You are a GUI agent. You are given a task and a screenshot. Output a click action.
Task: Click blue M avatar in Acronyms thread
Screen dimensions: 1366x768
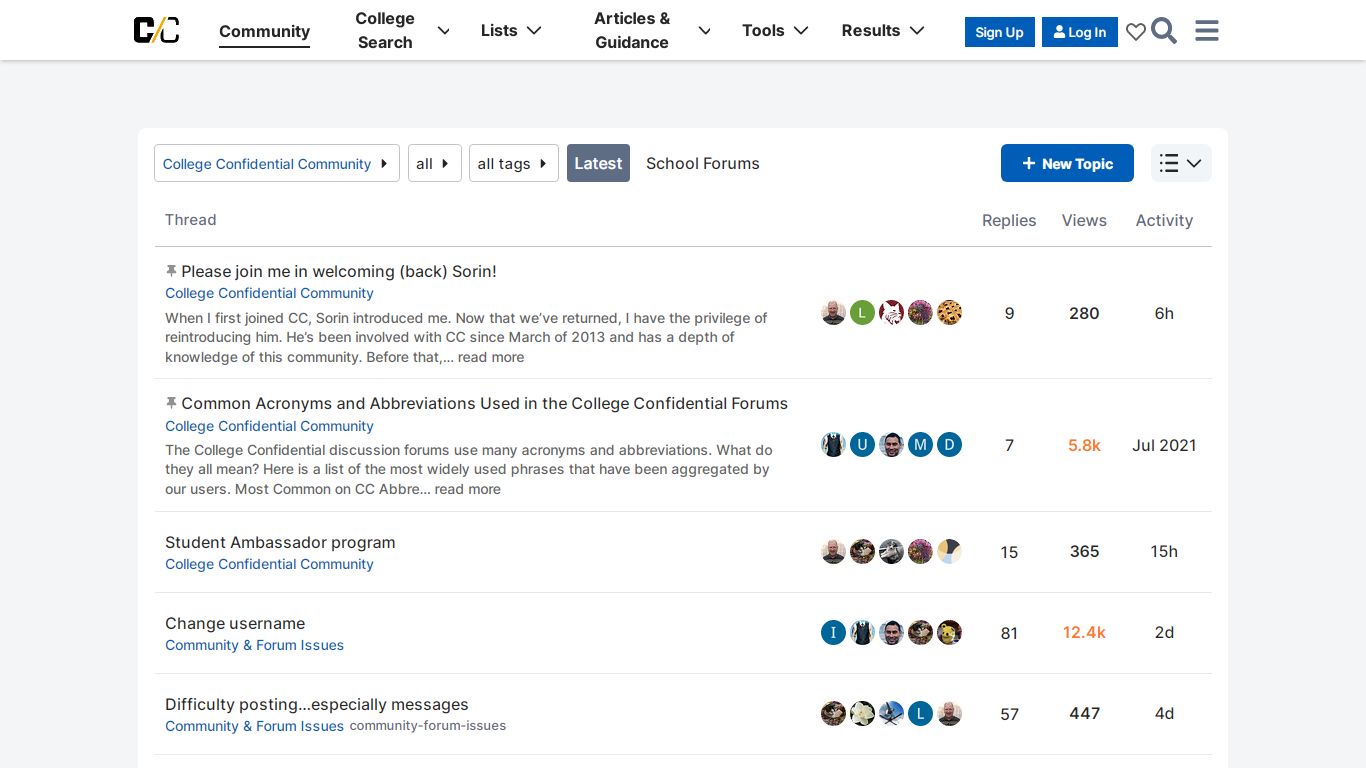(x=921, y=445)
